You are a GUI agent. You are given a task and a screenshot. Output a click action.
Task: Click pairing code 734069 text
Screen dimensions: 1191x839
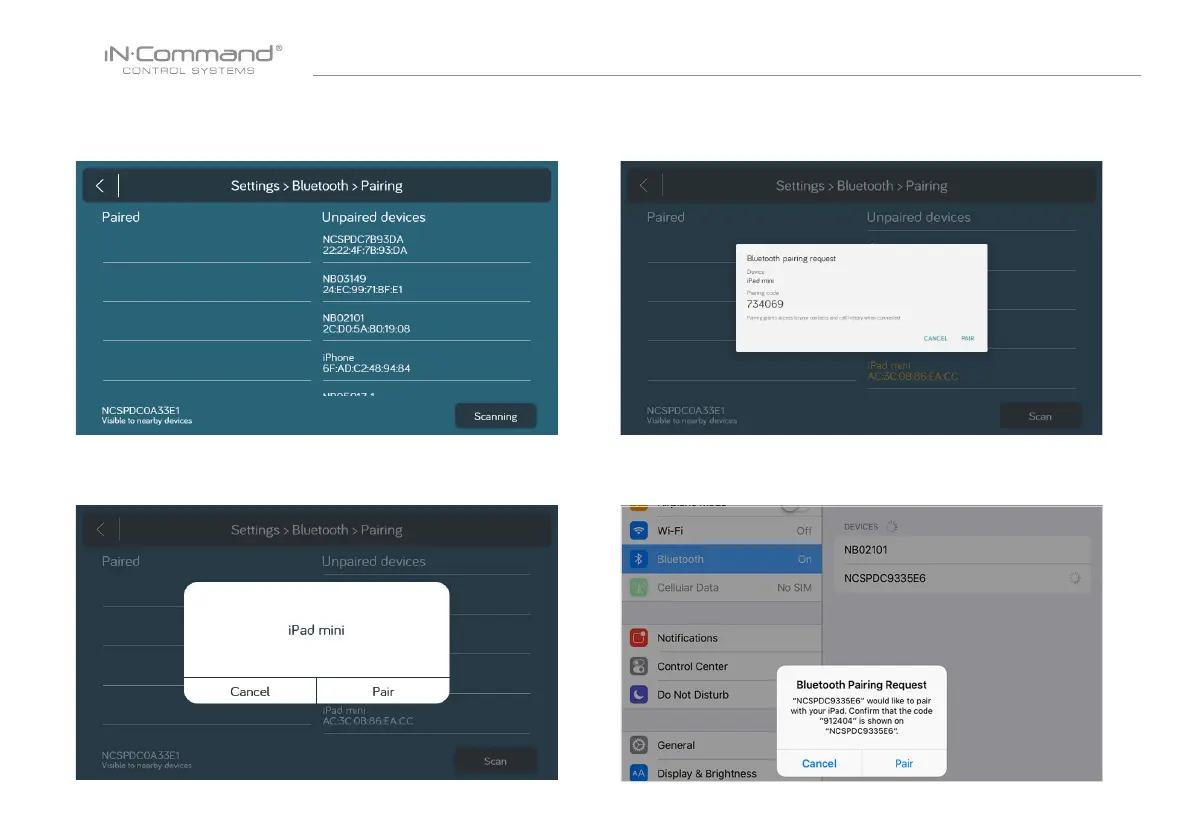point(765,304)
